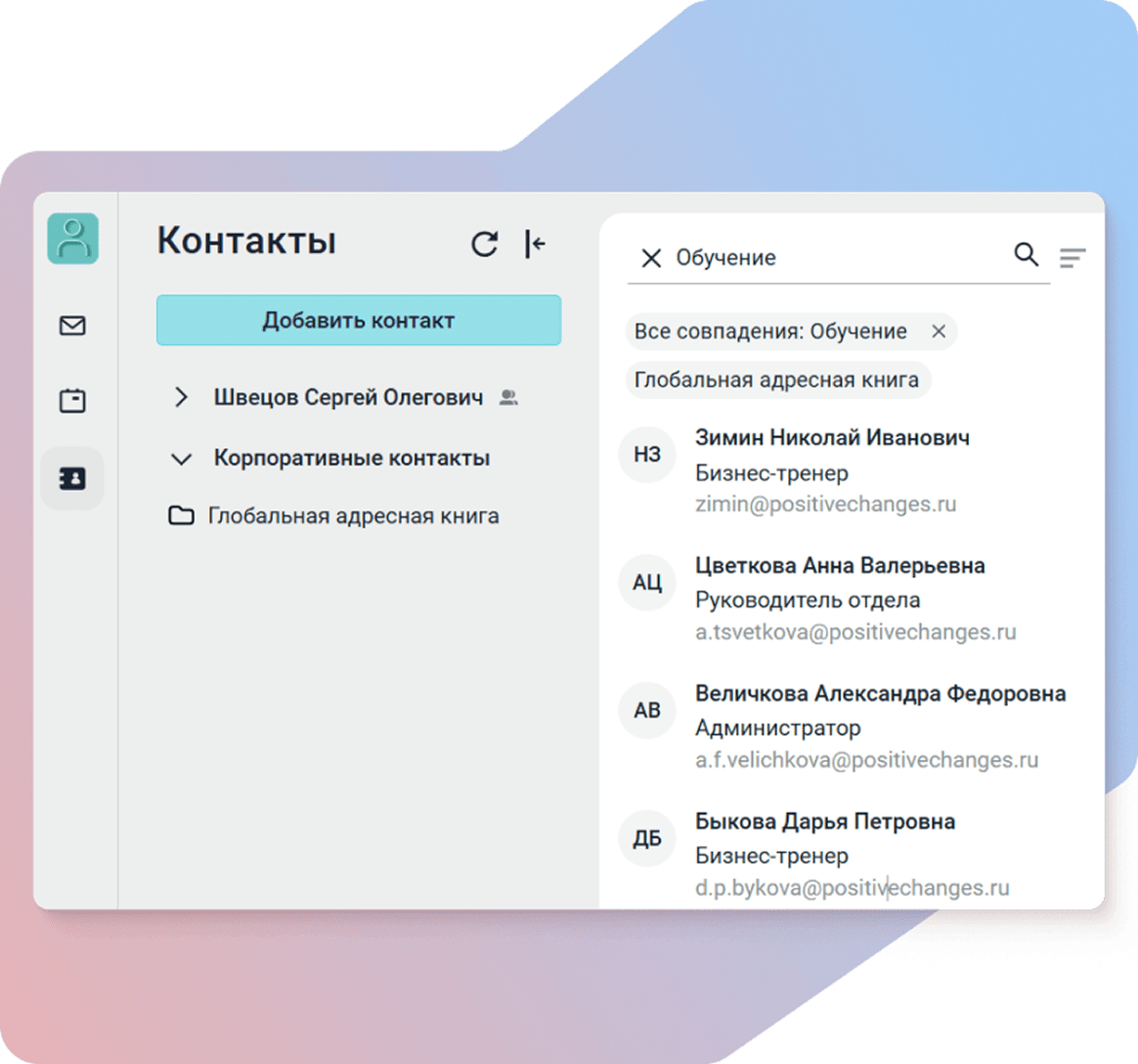This screenshot has height=1064, width=1138.
Task: Click the user profile avatar icon
Action: coord(73,239)
